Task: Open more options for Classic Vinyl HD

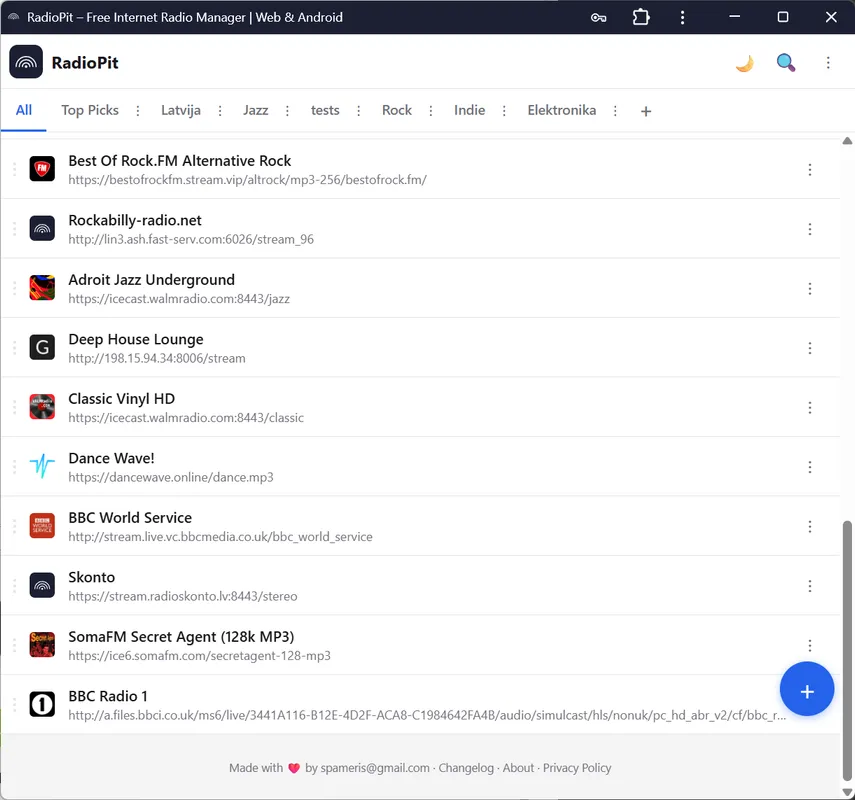Action: click(810, 407)
